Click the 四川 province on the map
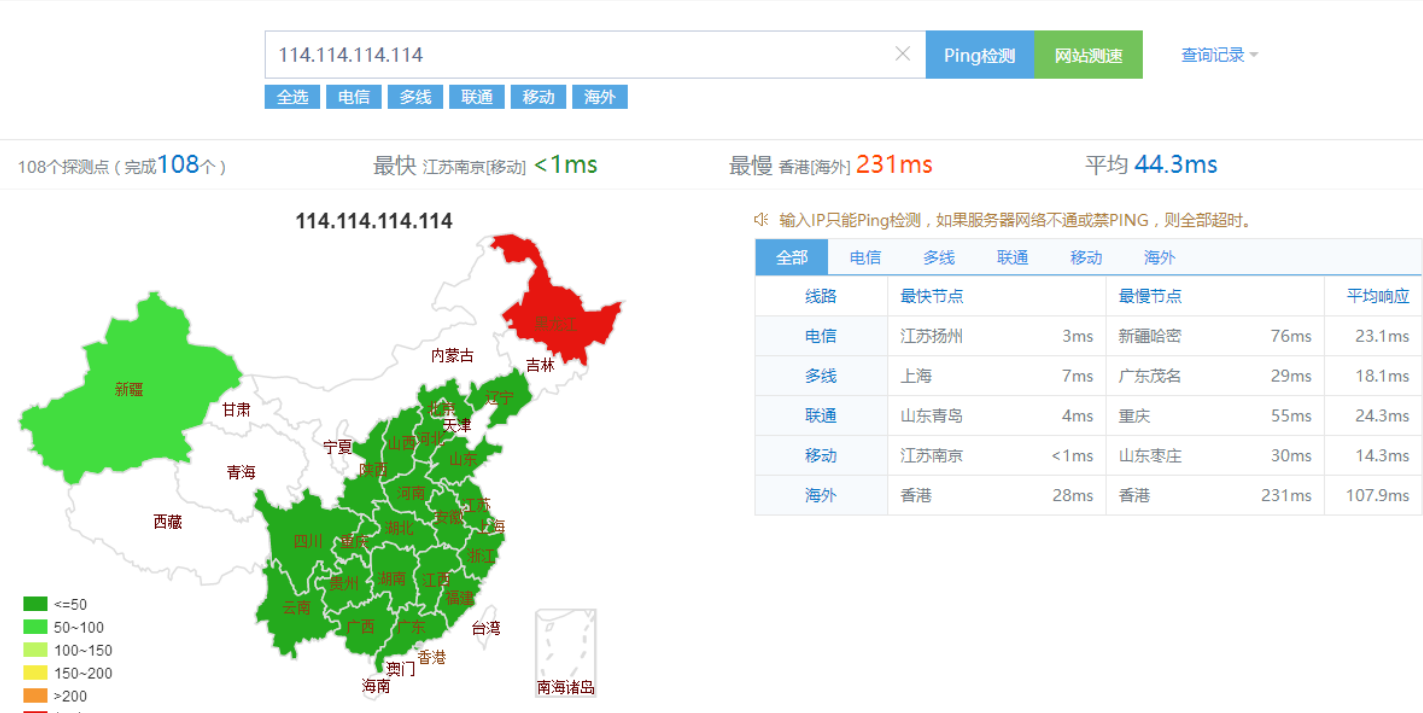Screen dimensions: 1423x713 tap(308, 541)
